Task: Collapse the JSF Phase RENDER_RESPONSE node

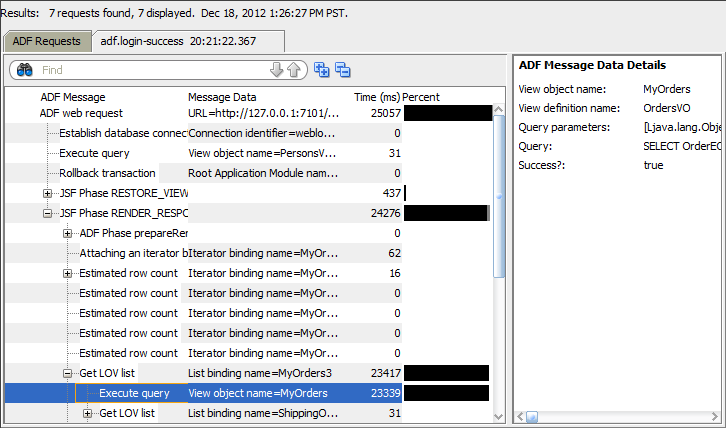Action: pyautogui.click(x=47, y=213)
